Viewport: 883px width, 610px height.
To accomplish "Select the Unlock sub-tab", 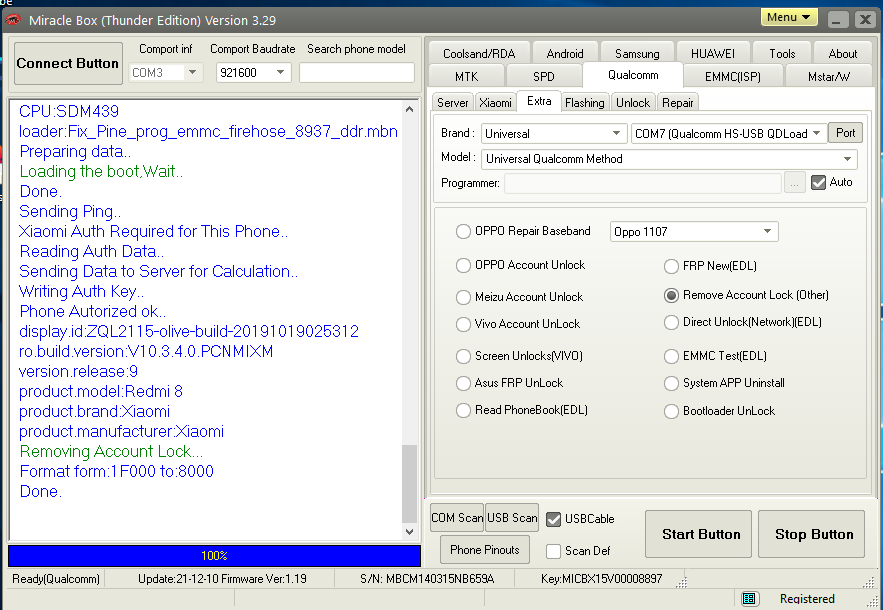I will [633, 103].
